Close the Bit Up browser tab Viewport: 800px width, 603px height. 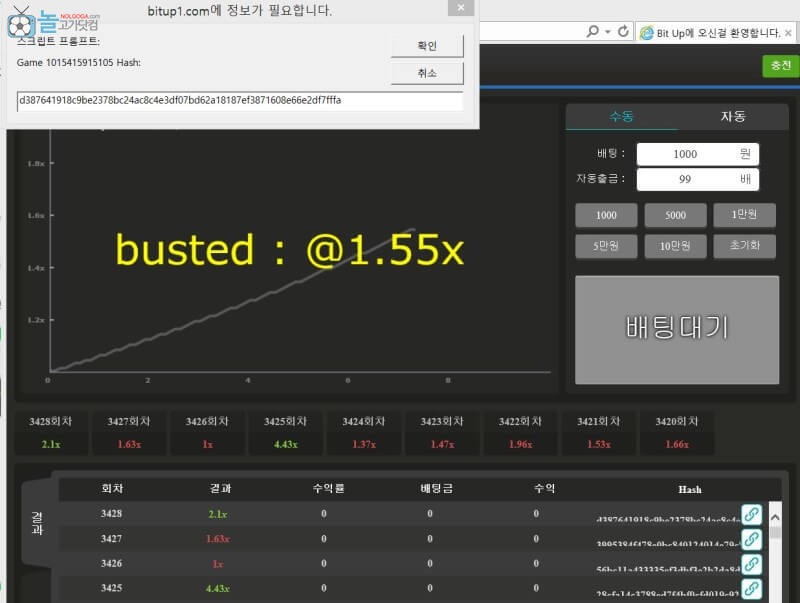pyautogui.click(x=788, y=33)
